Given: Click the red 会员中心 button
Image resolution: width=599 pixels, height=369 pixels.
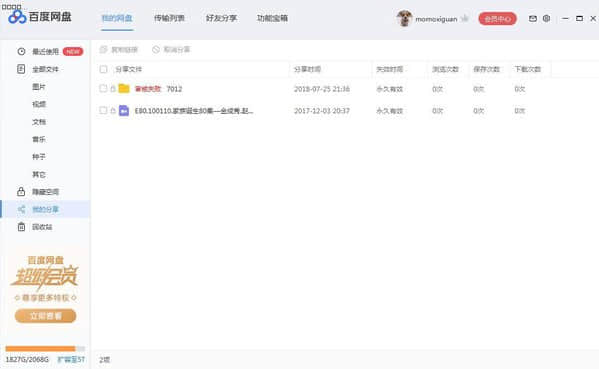Looking at the screenshot, I should [x=497, y=19].
